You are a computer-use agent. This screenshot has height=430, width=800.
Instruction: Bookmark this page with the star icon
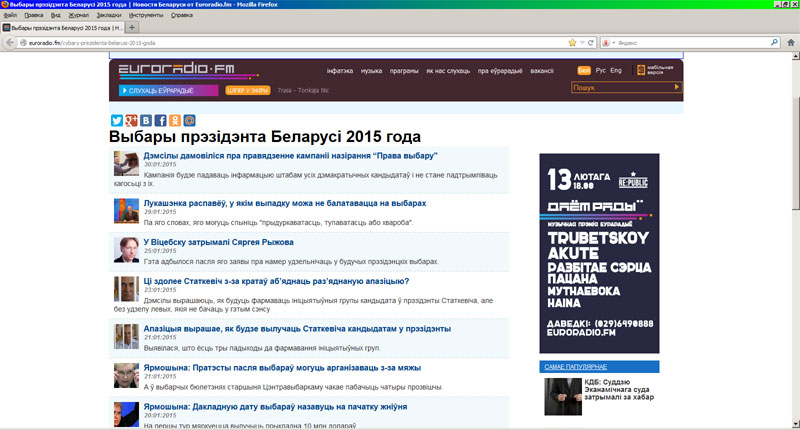572,43
